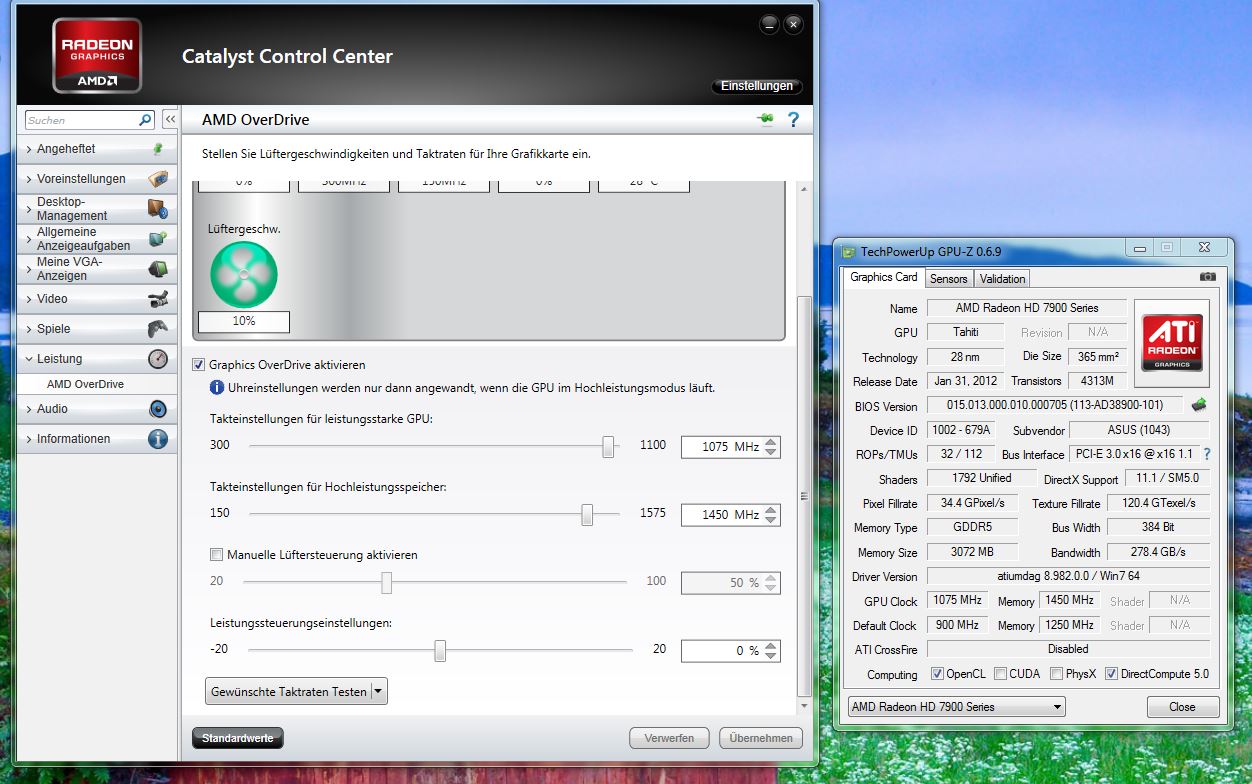Screen dimensions: 1252x784
Task: Click the Angeheftet pin icon
Action: (157, 148)
